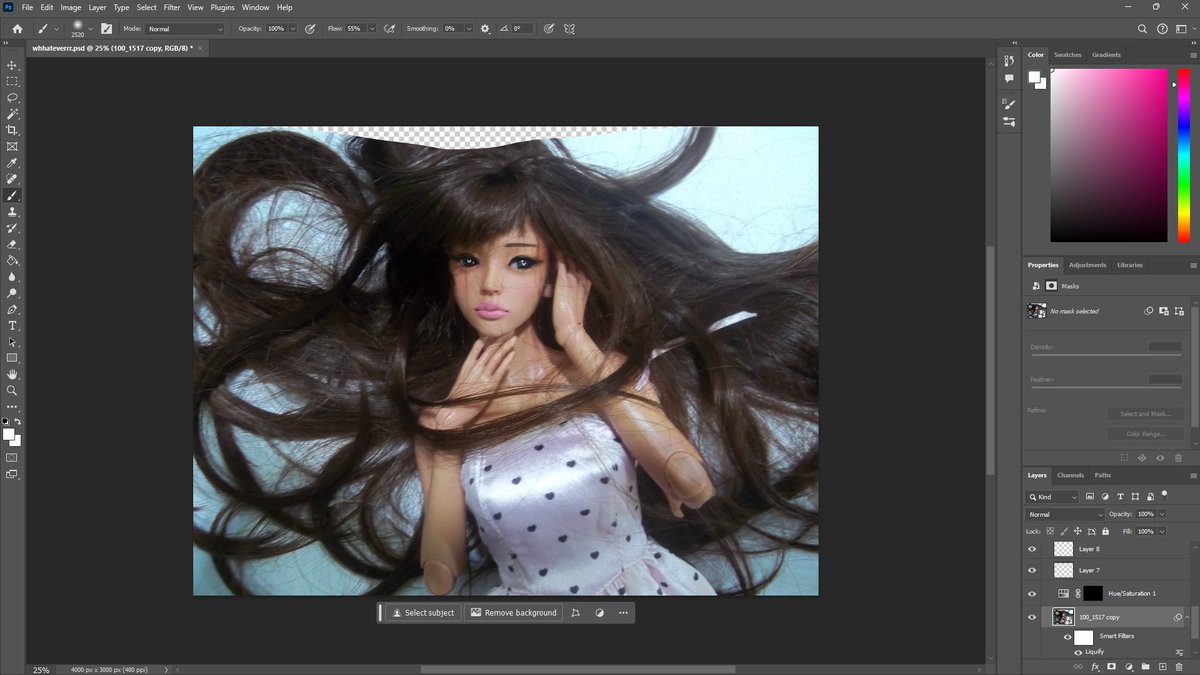The image size is (1200, 675).
Task: Switch to the Channels tab
Action: click(1070, 475)
